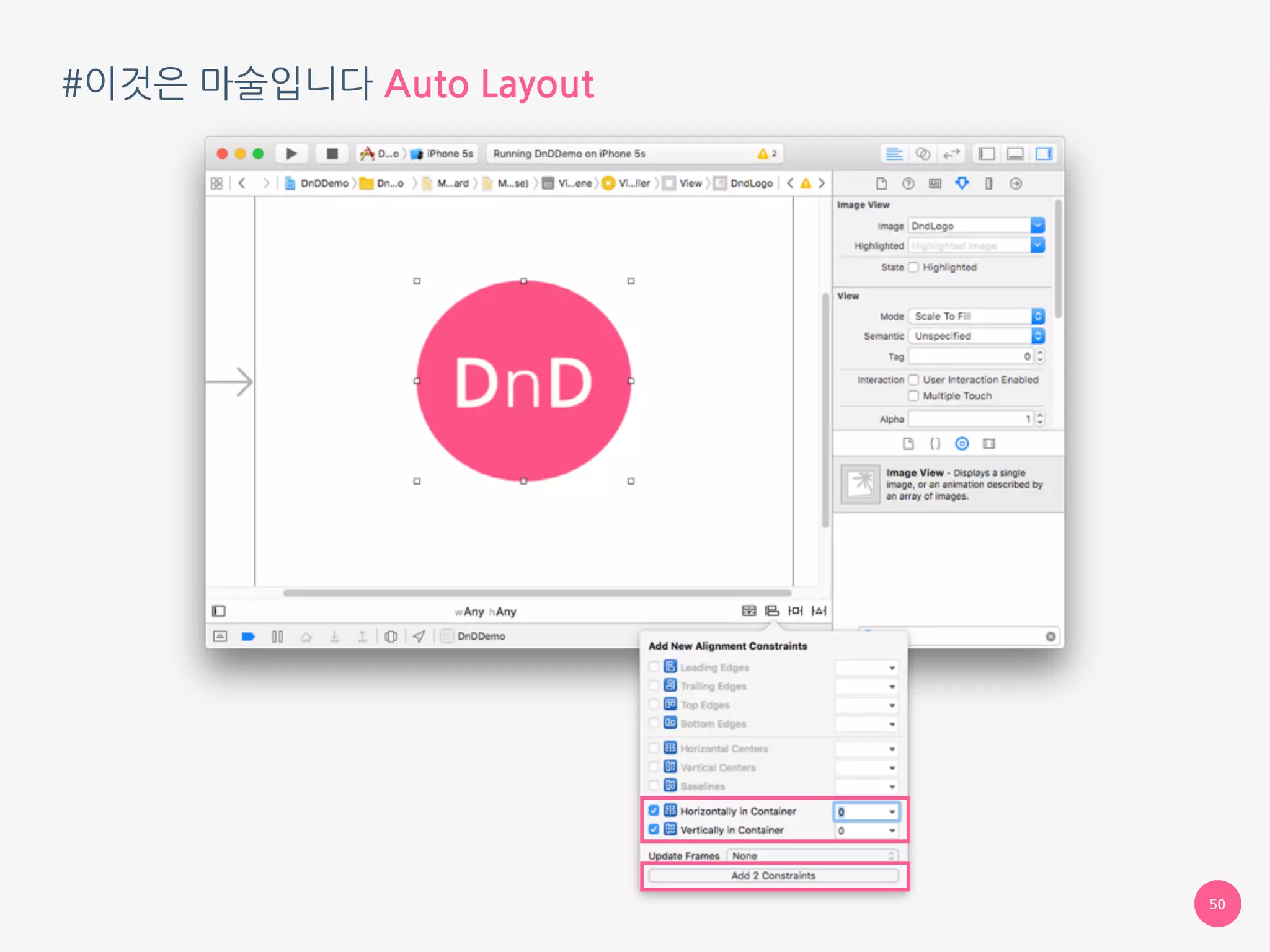Open Vertically in Container value dropdown
This screenshot has height=952, width=1270.
pyautogui.click(x=892, y=831)
